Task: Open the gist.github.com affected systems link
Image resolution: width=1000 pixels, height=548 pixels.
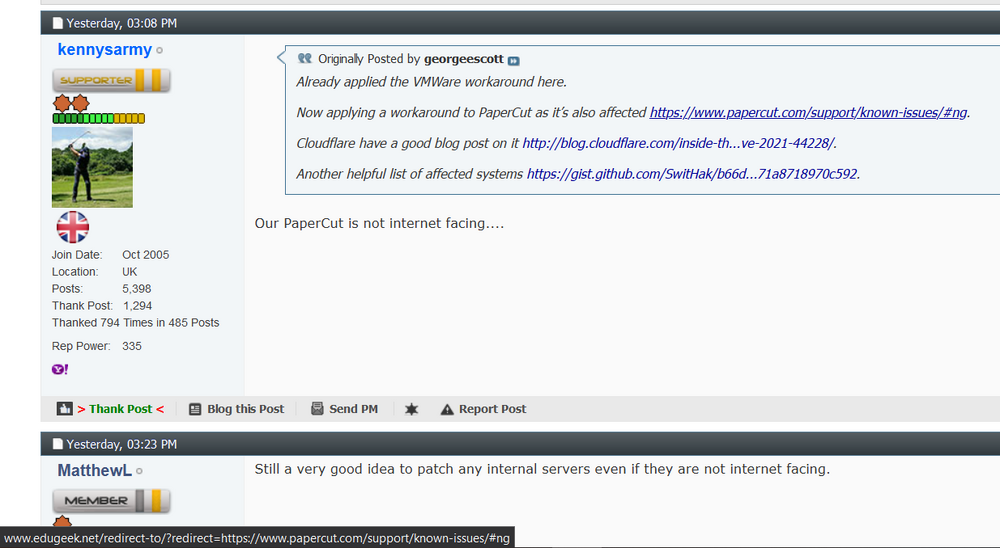Action: pyautogui.click(x=692, y=174)
